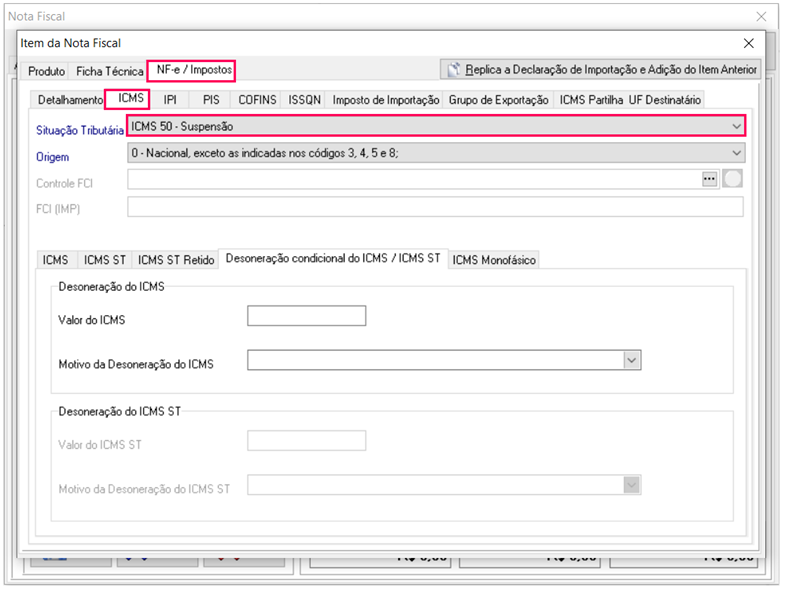Screen dimensions: 785x591
Task: Open the Ficha Técnica tab
Action: (x=110, y=72)
